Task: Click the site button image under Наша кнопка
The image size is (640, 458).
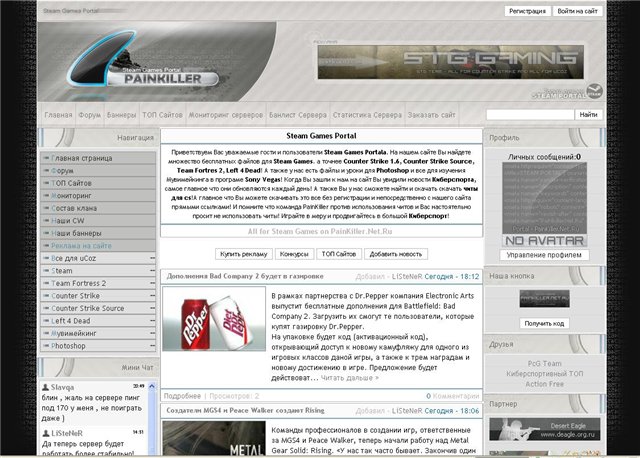Action: click(x=543, y=299)
